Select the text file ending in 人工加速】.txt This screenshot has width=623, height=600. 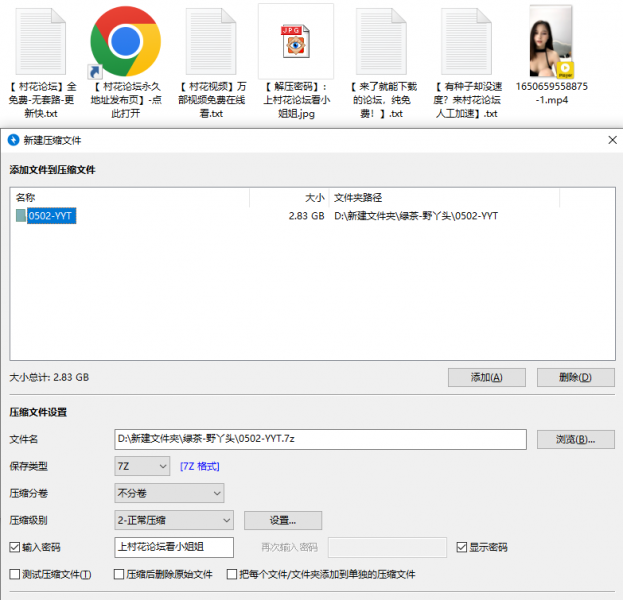coord(466,41)
